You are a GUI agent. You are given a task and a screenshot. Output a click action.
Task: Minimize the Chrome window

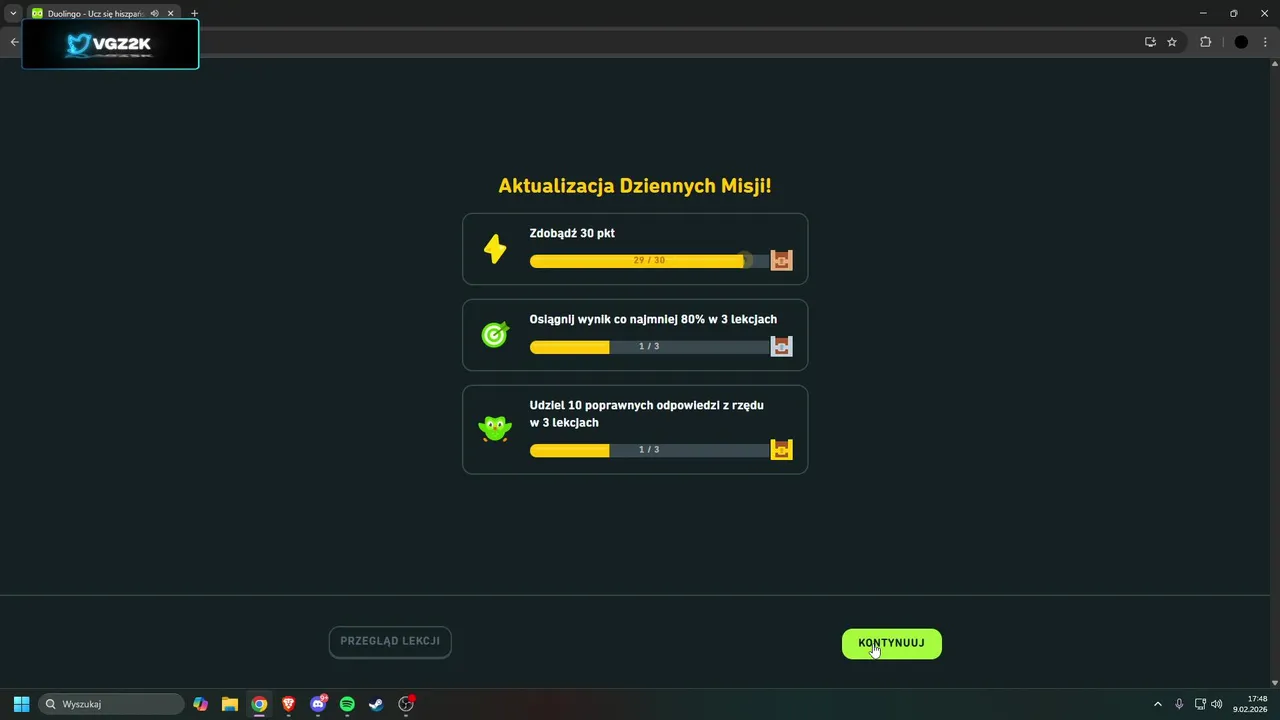(1203, 13)
